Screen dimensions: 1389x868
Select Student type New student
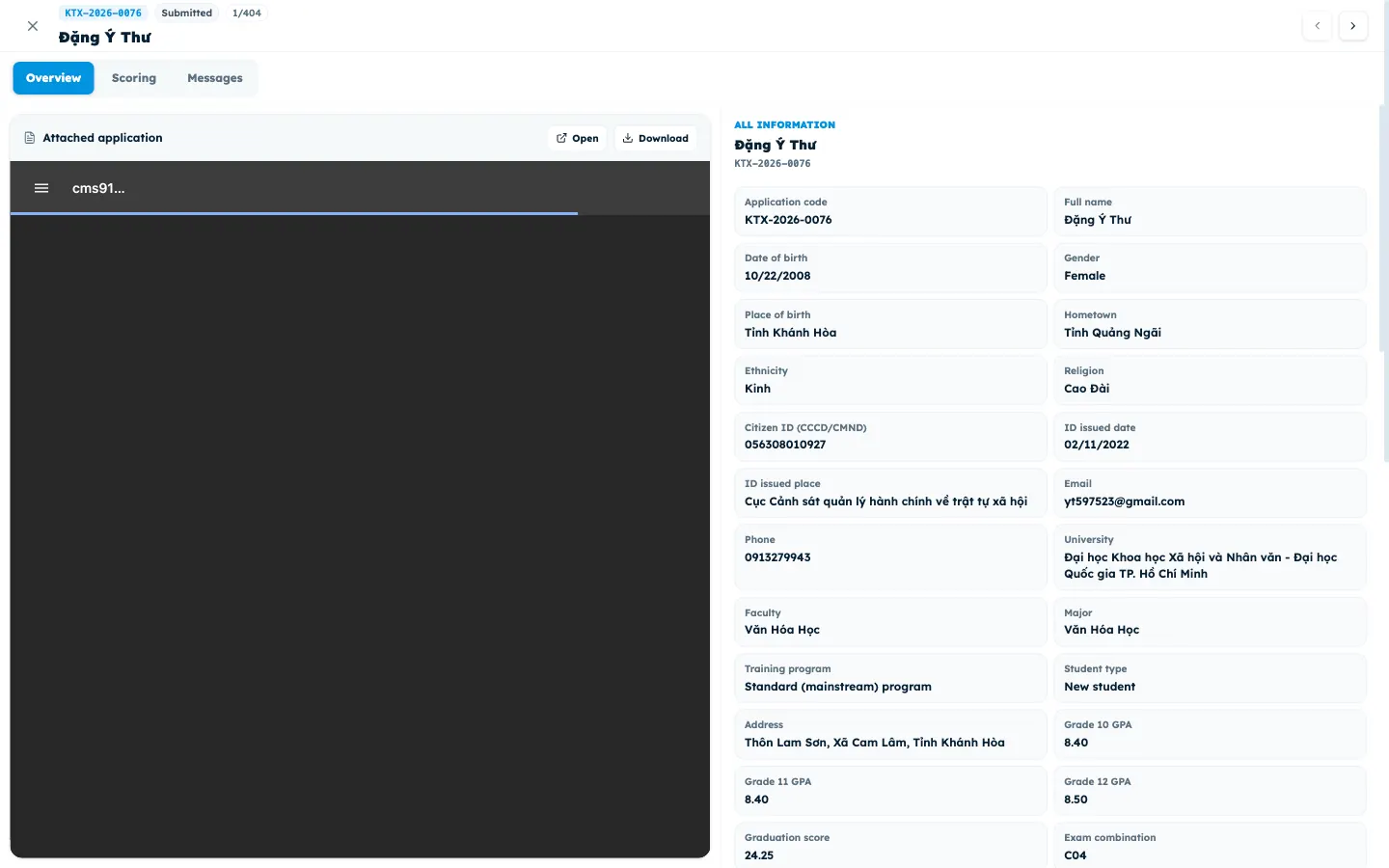[x=1100, y=687]
